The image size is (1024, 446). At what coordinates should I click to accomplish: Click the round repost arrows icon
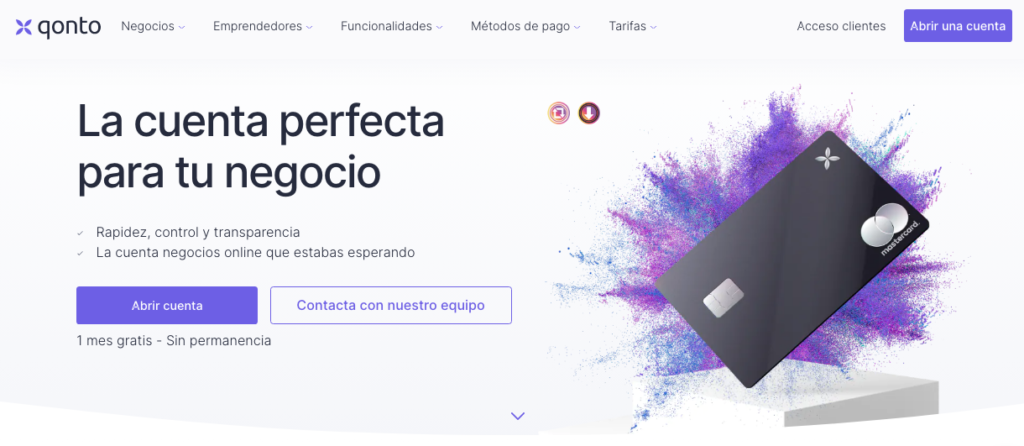point(558,113)
